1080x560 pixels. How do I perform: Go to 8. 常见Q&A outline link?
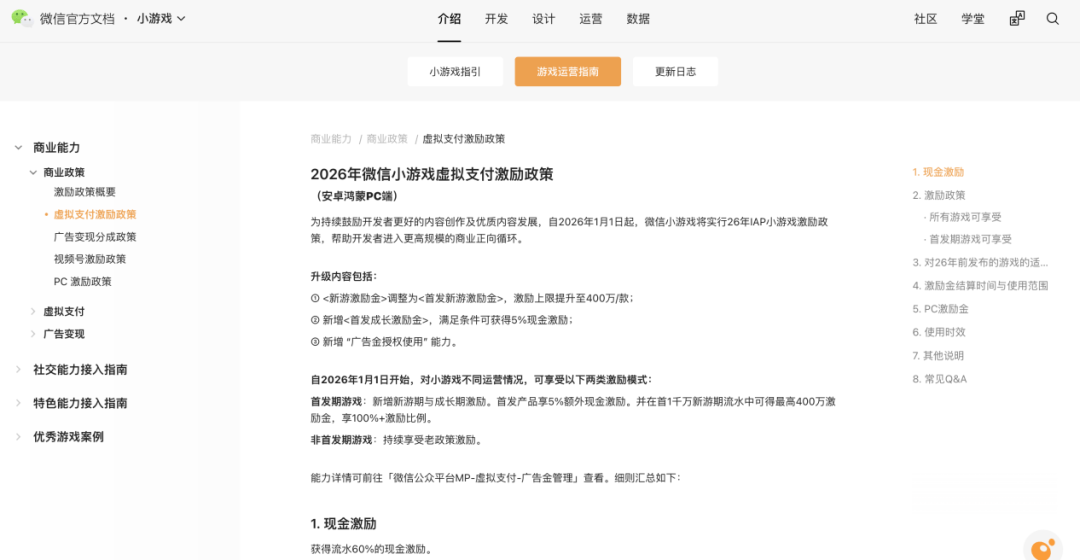[939, 379]
